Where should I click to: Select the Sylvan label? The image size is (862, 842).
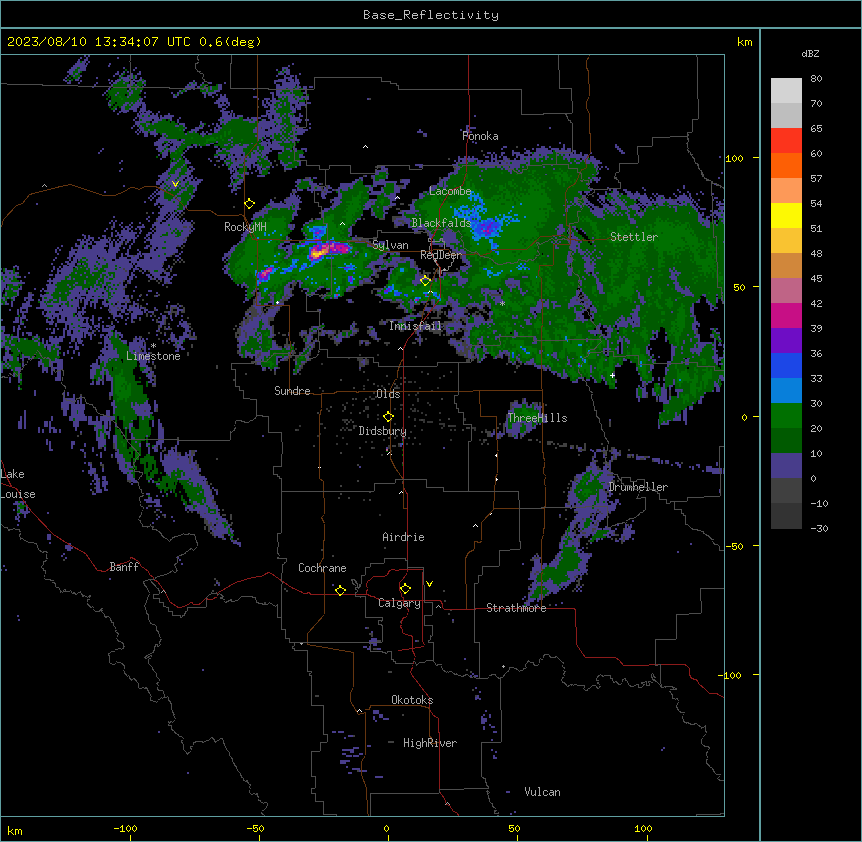pos(390,245)
